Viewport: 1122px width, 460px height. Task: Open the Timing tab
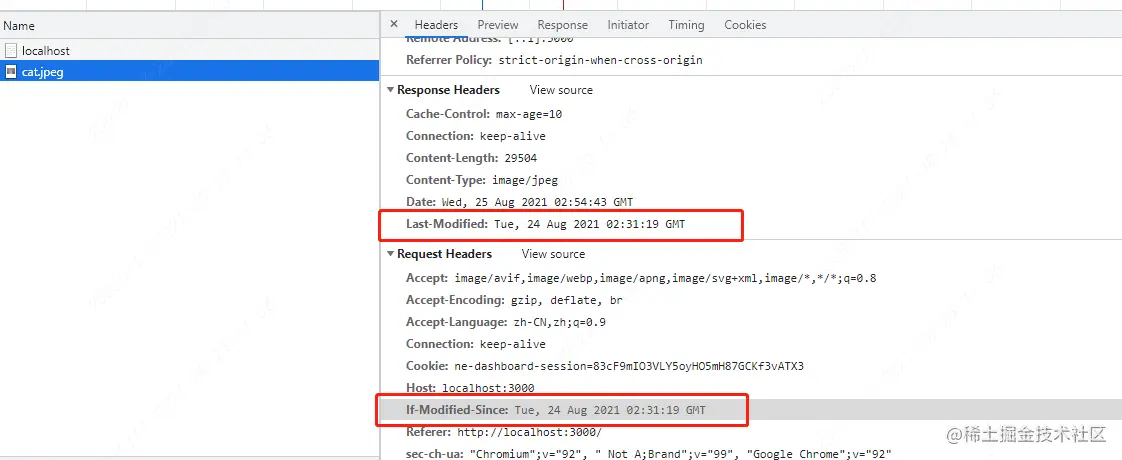[x=686, y=24]
